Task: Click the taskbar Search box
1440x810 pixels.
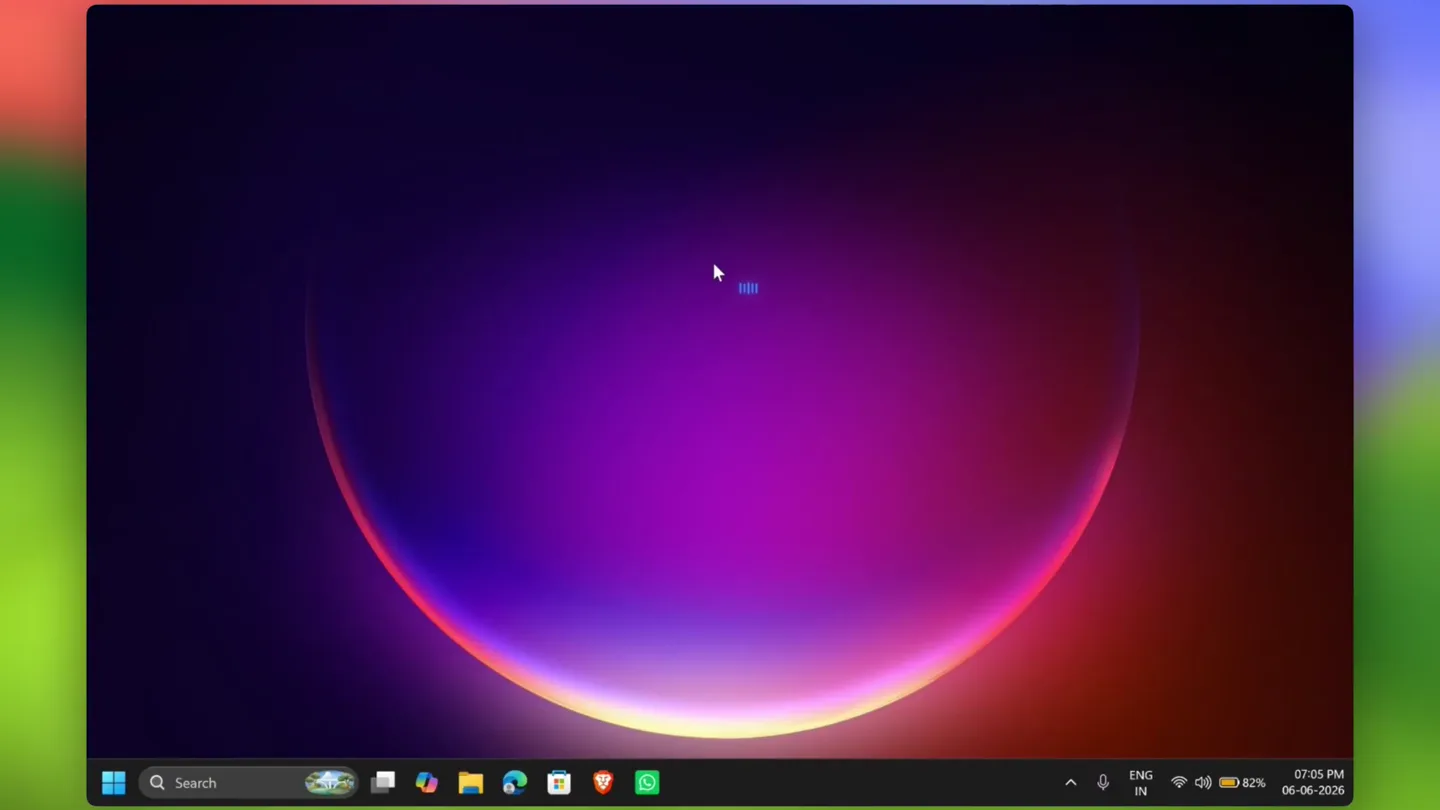Action: 248,783
